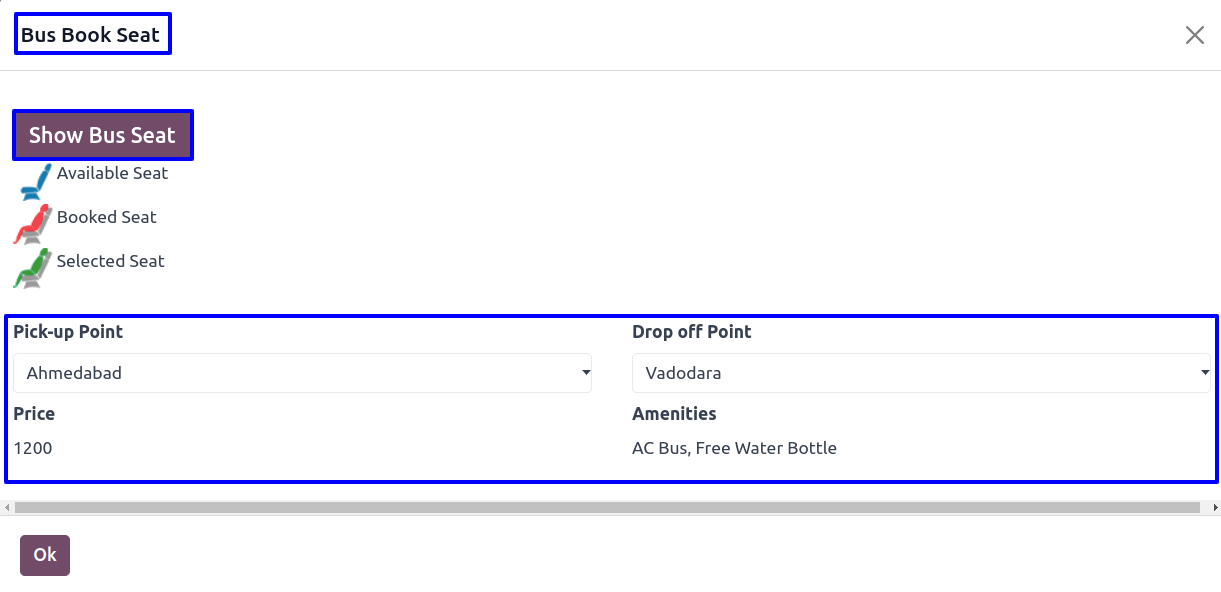Click the horizontal scrollbar track

click(607, 508)
